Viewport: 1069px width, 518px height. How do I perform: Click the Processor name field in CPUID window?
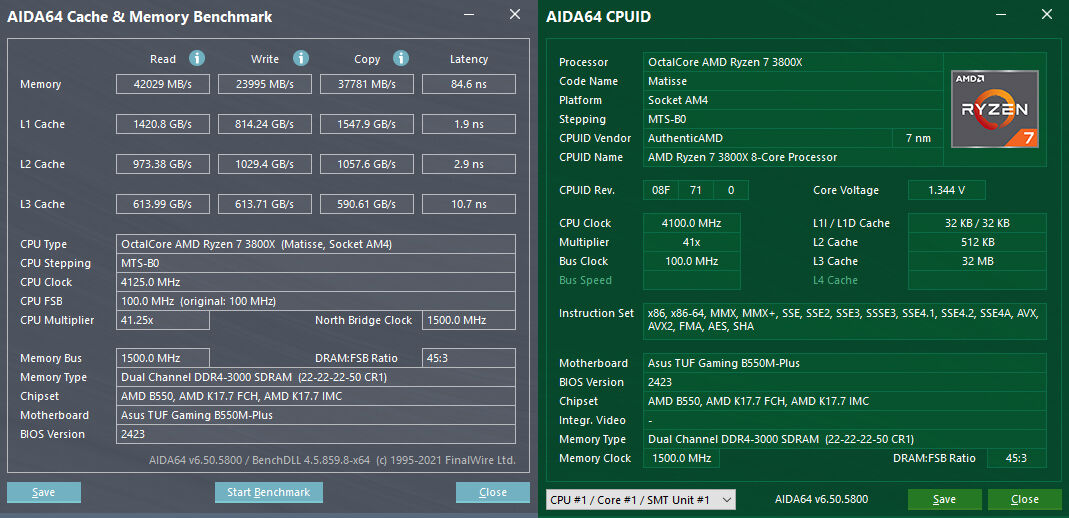pos(793,62)
